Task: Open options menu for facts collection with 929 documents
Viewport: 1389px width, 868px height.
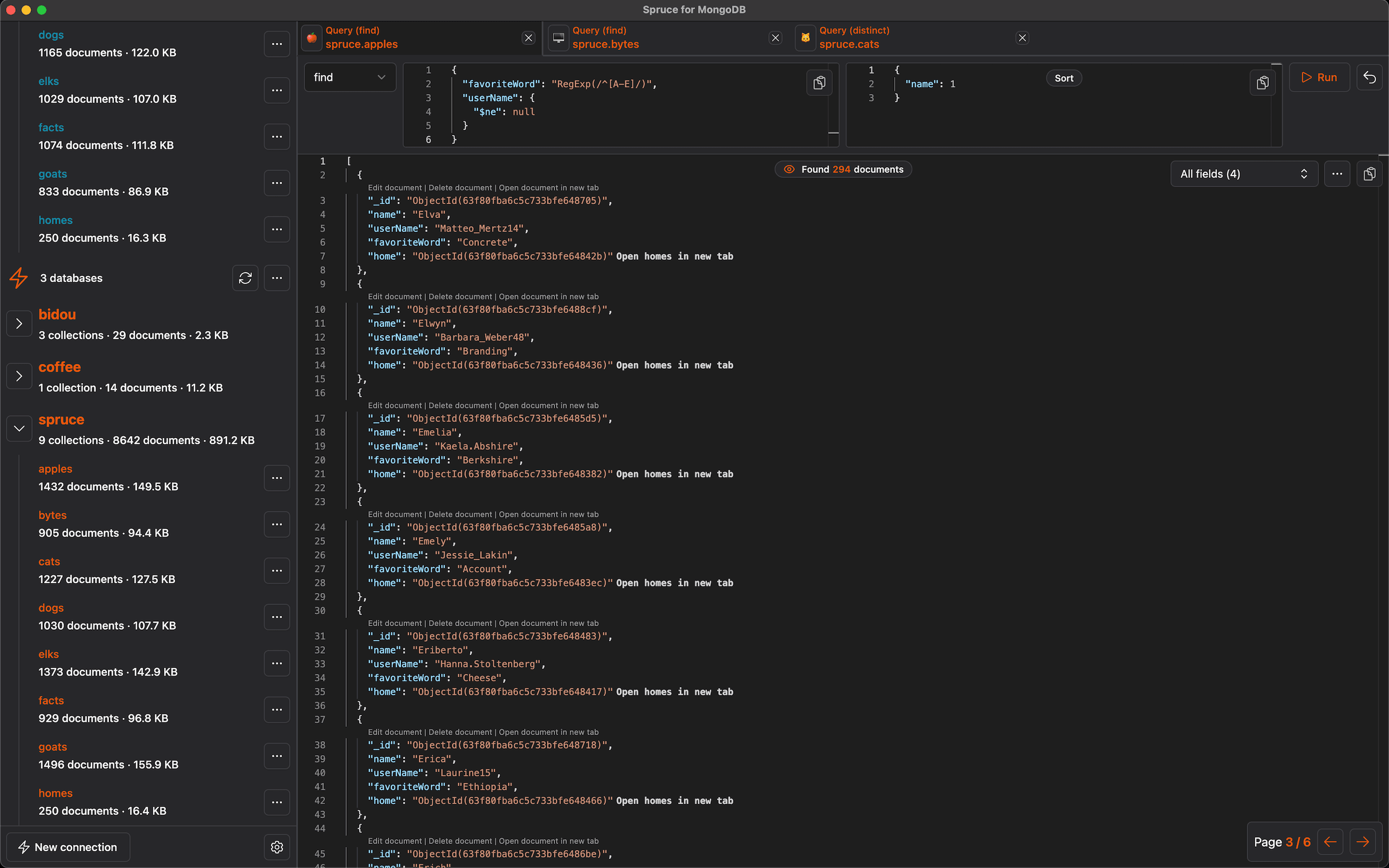Action: (x=277, y=710)
